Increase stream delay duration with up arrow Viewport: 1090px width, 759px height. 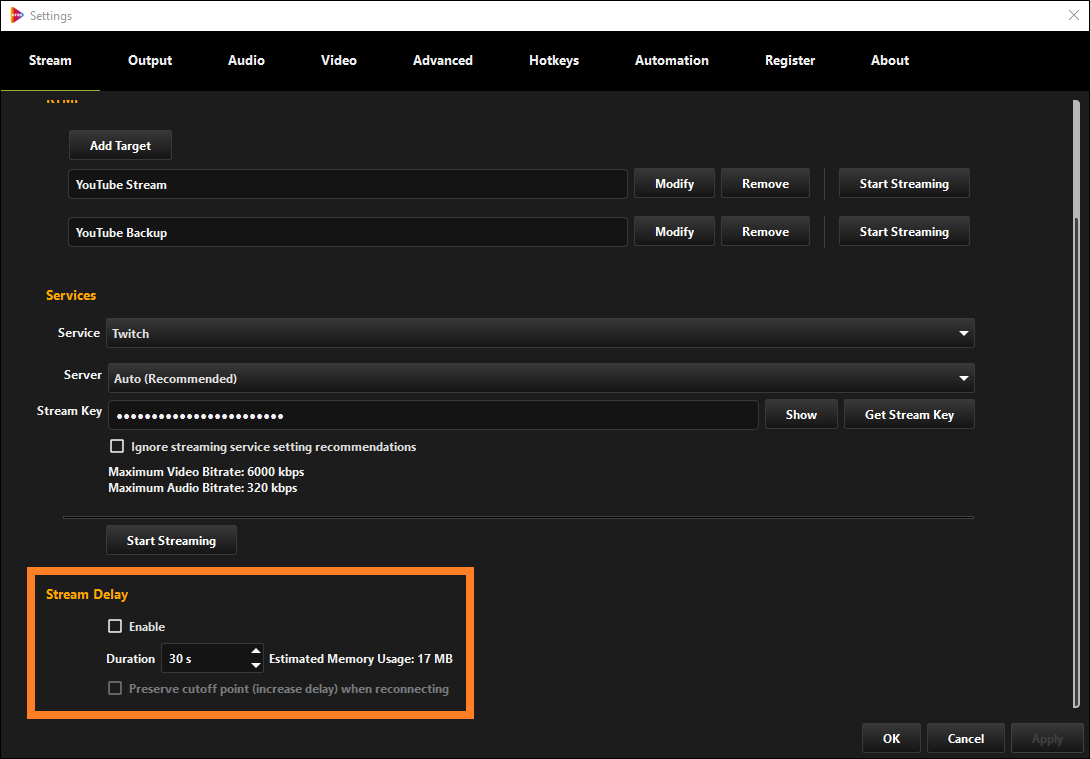(257, 651)
